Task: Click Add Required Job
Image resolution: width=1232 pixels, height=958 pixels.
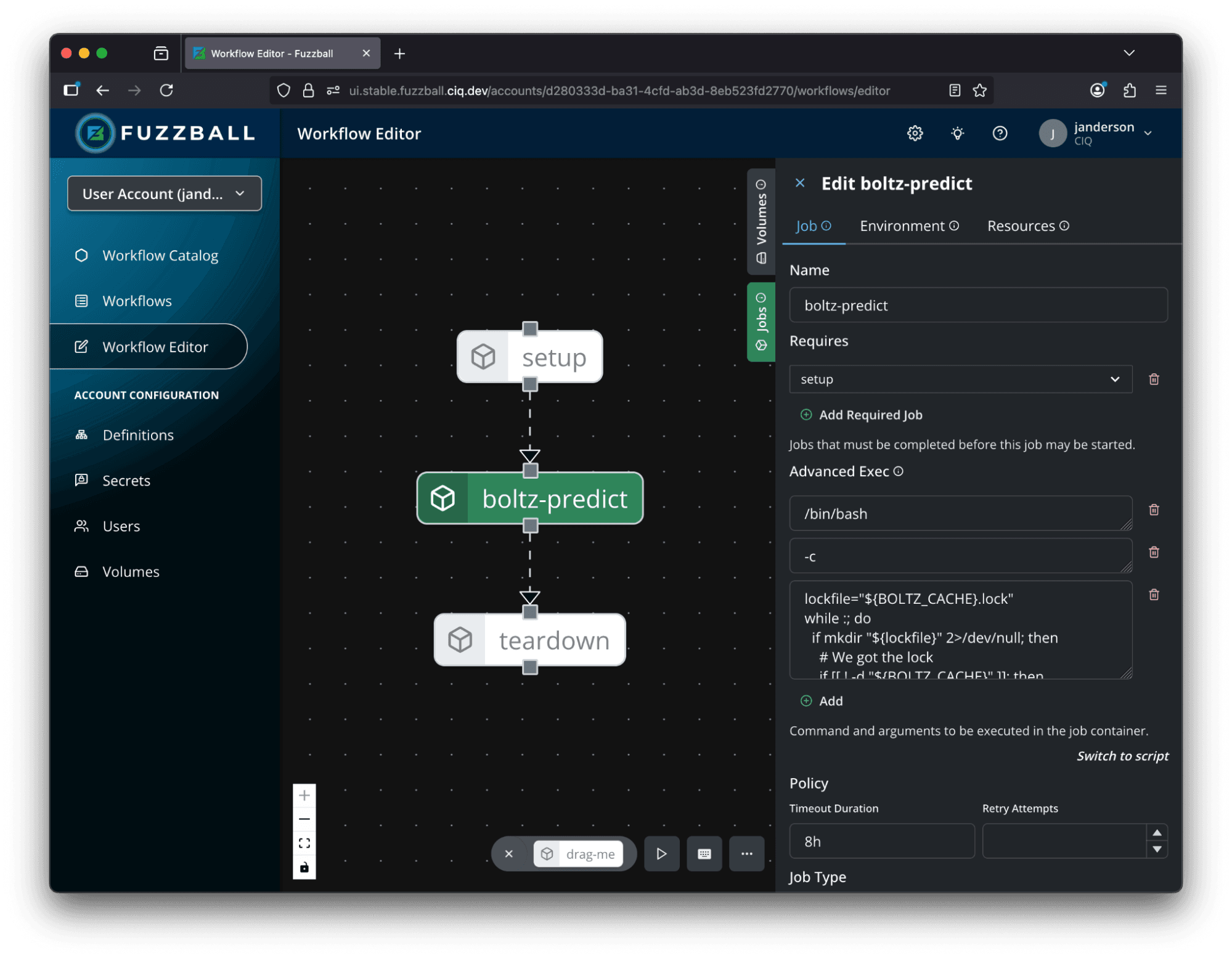Action: tap(862, 415)
